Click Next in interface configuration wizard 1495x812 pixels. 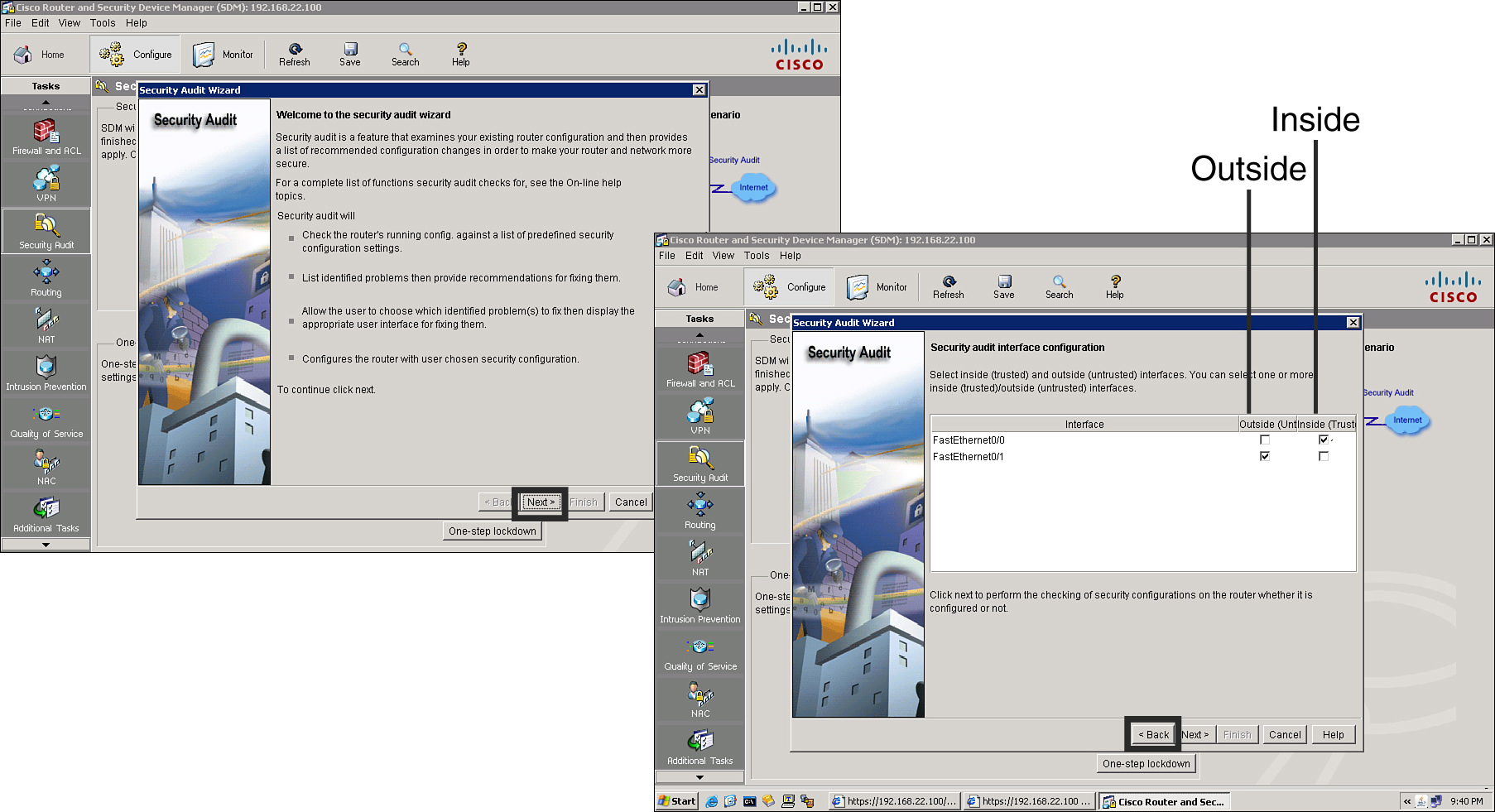pyautogui.click(x=1195, y=735)
